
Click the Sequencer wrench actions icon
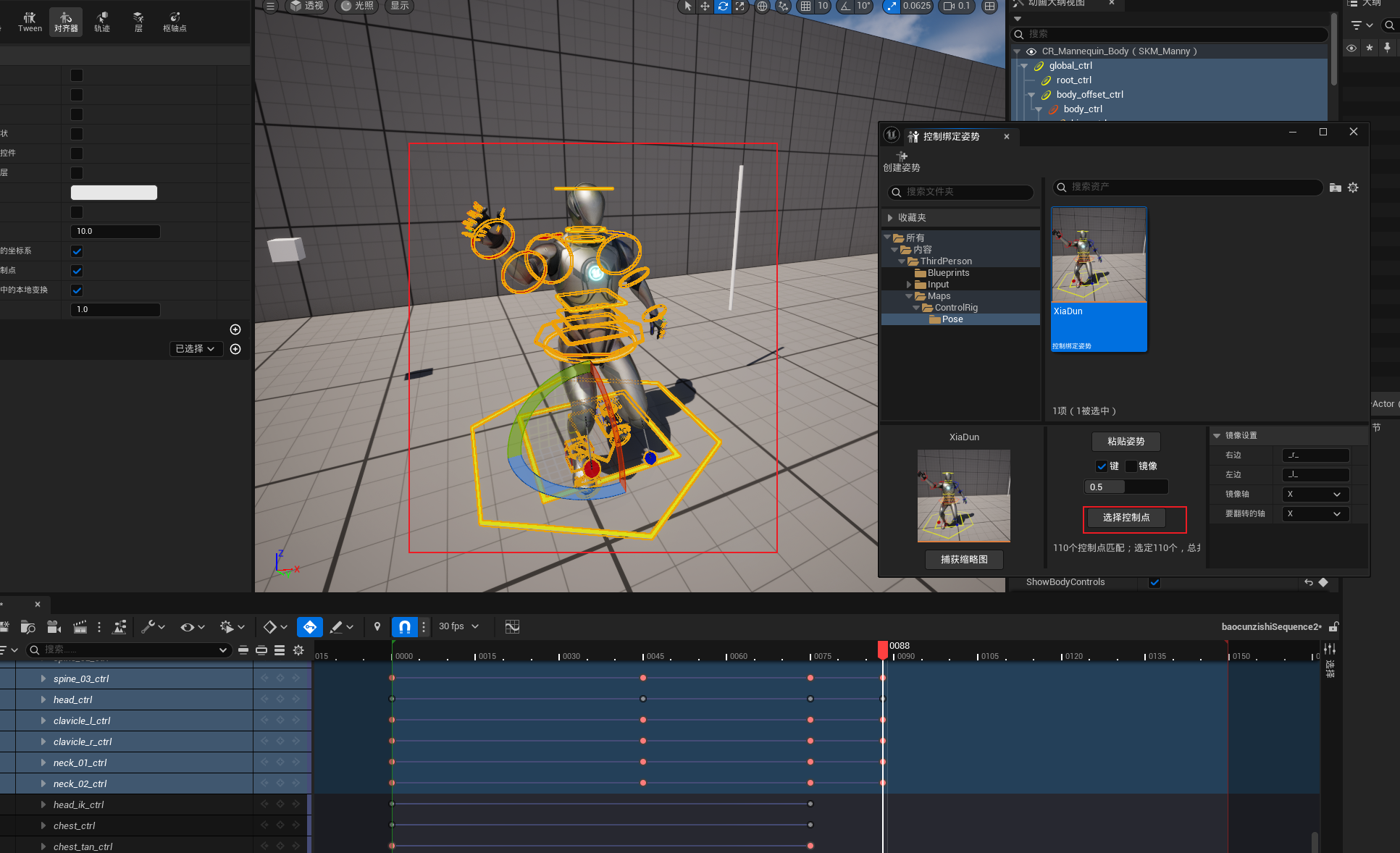coord(148,627)
